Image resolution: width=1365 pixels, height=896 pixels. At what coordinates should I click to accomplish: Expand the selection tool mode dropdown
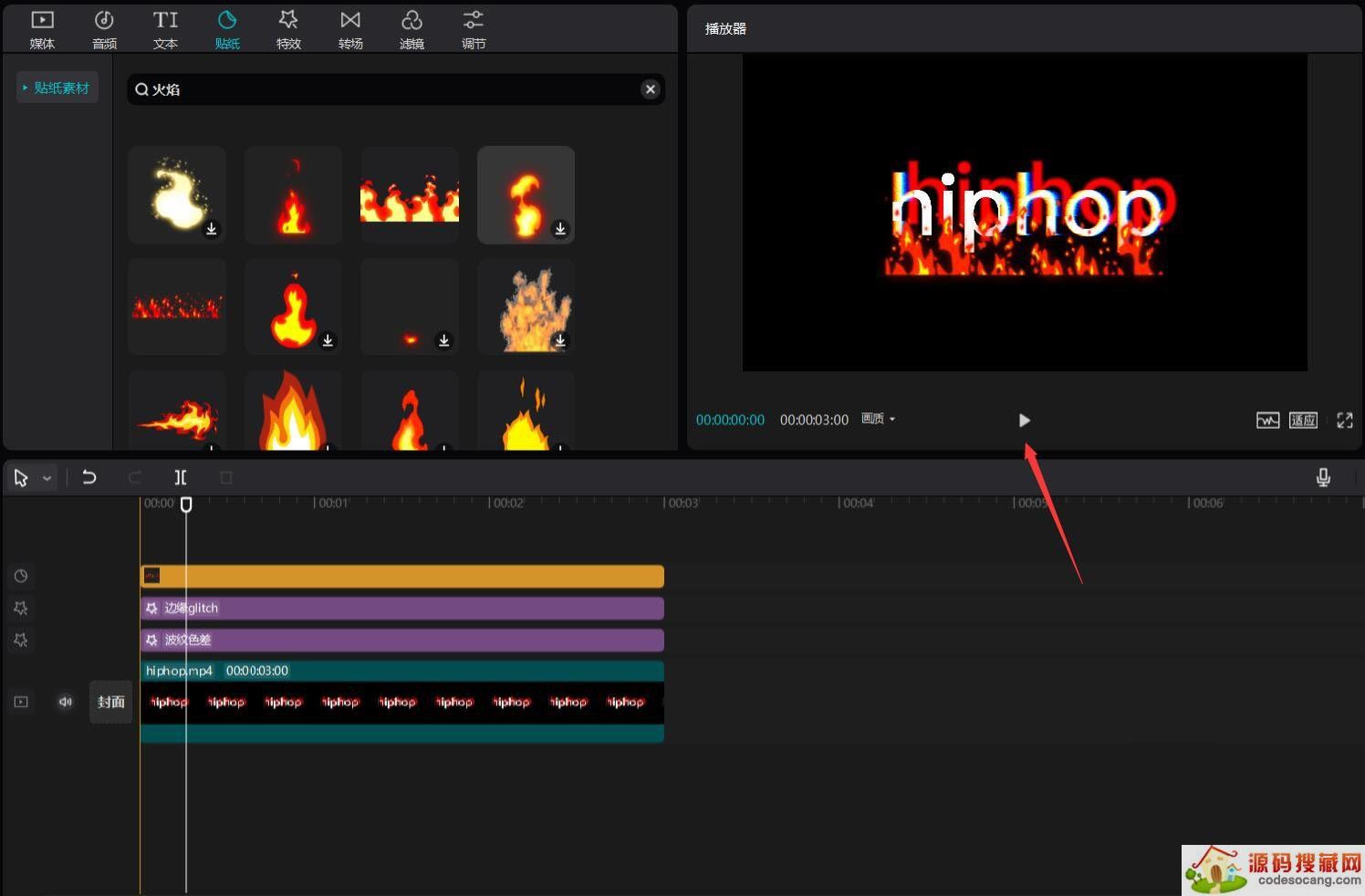[x=47, y=478]
